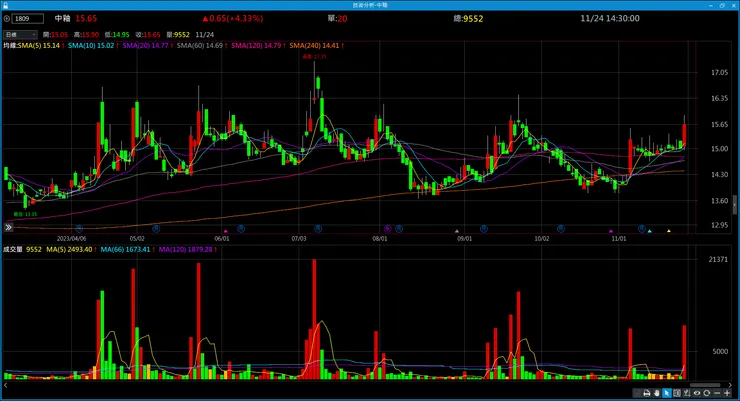The width and height of the screenshot is (740, 401).
Task: Click the print icon in bottom toolbar
Action: (x=647, y=393)
